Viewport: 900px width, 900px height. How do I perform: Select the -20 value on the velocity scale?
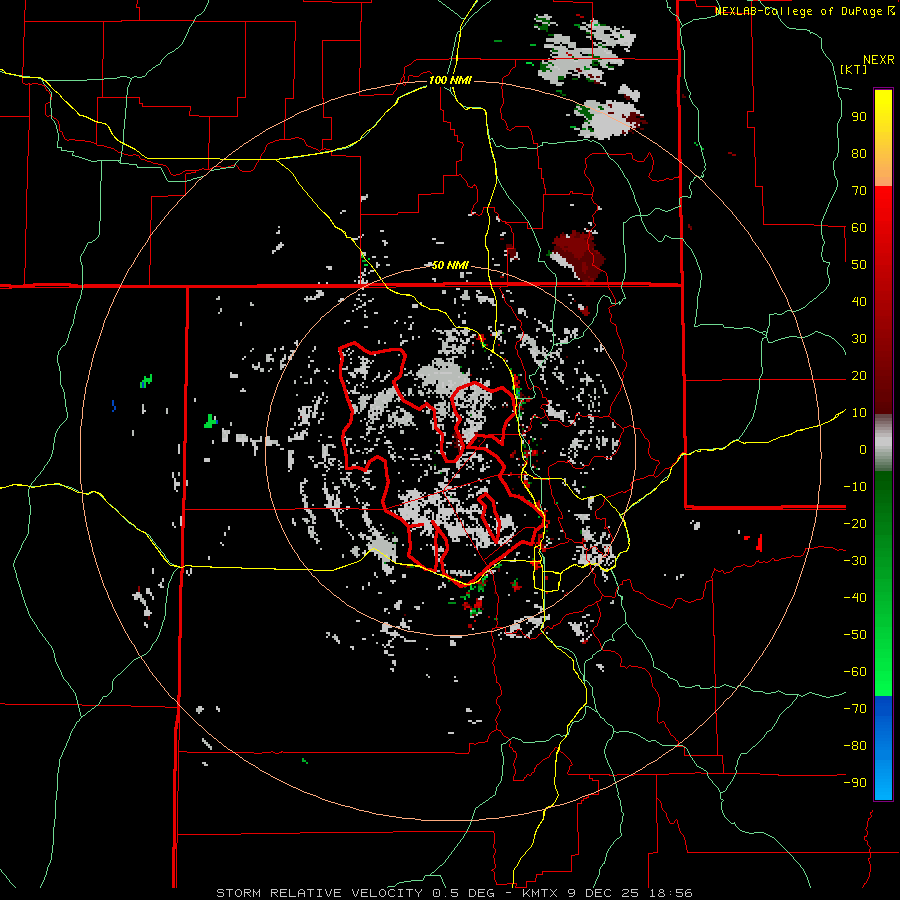[855, 524]
